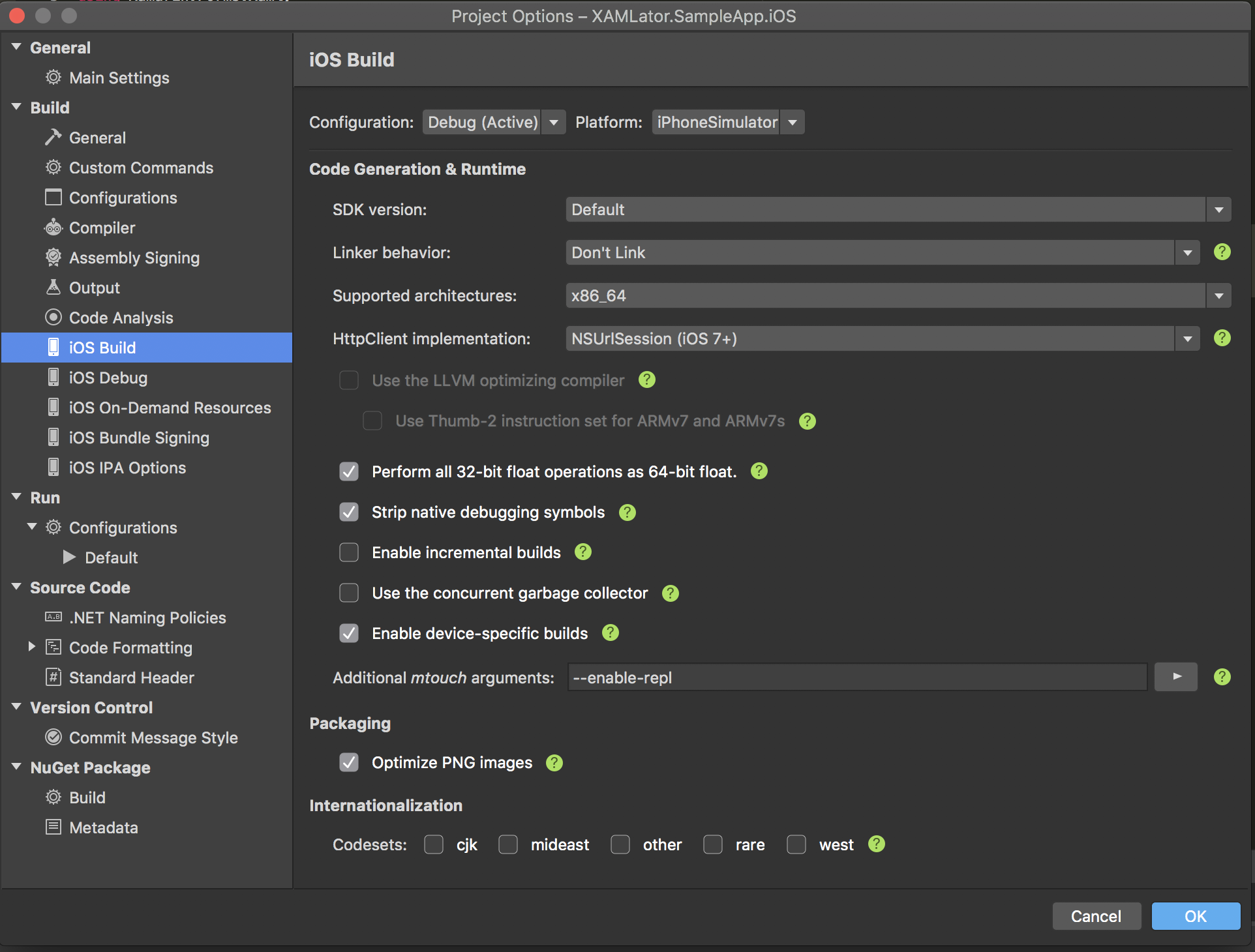Open the Configuration Debug (Active) dropdown

click(494, 122)
